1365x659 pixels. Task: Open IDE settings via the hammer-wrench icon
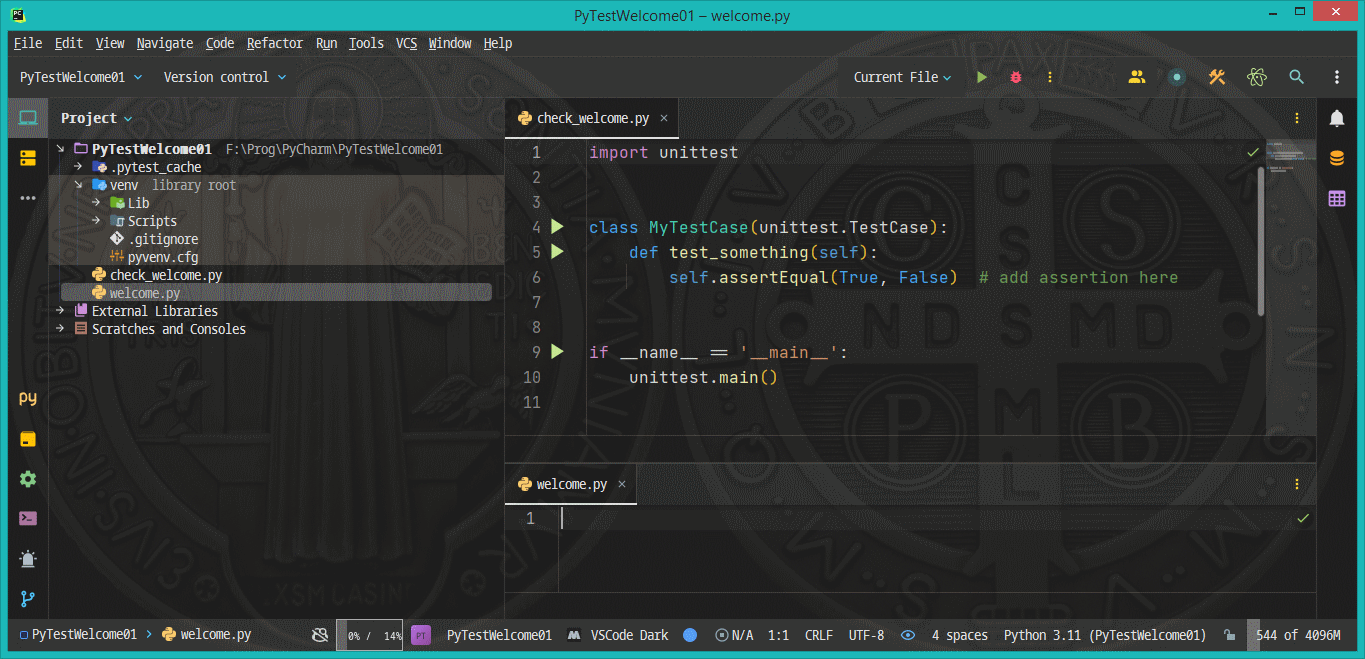click(1217, 77)
